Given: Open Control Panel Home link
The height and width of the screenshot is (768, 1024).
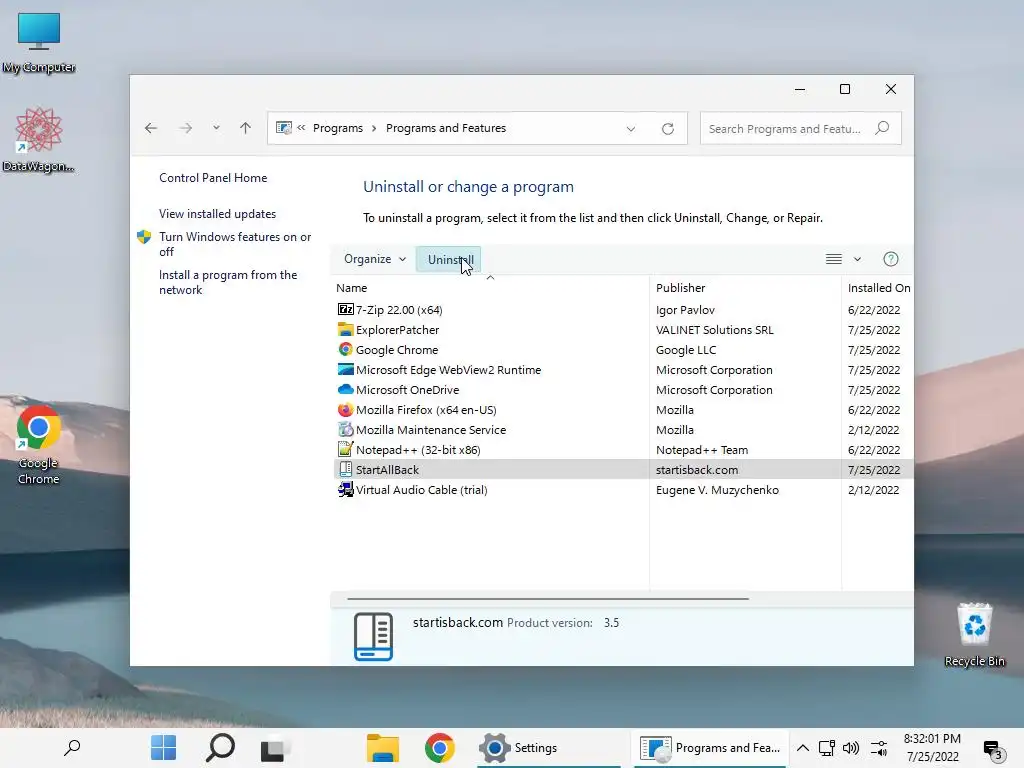Looking at the screenshot, I should coord(213,178).
